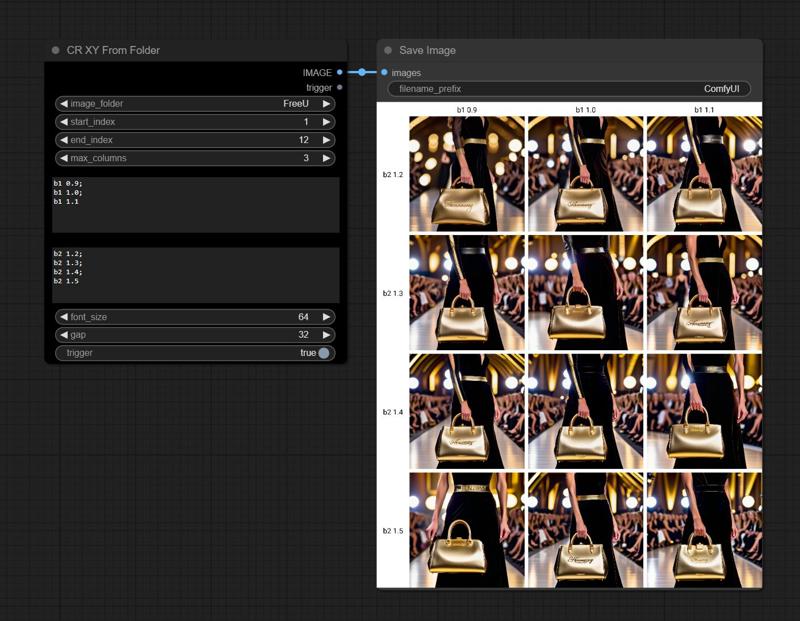Click the 'b1 1.0' column label in preview grid
Screen dimensions: 800x621
[586, 110]
